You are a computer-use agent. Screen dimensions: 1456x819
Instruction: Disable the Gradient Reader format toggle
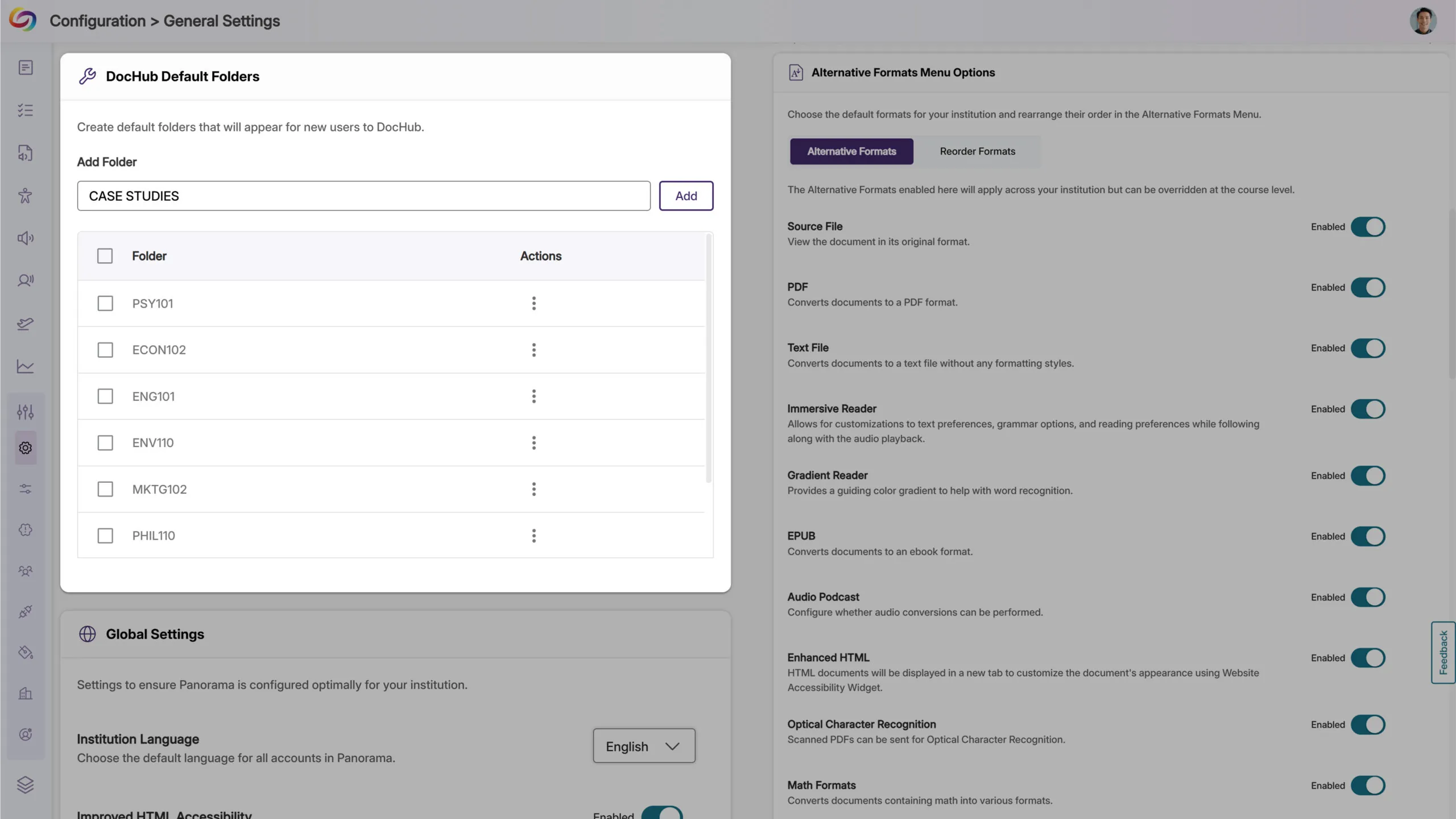1368,475
